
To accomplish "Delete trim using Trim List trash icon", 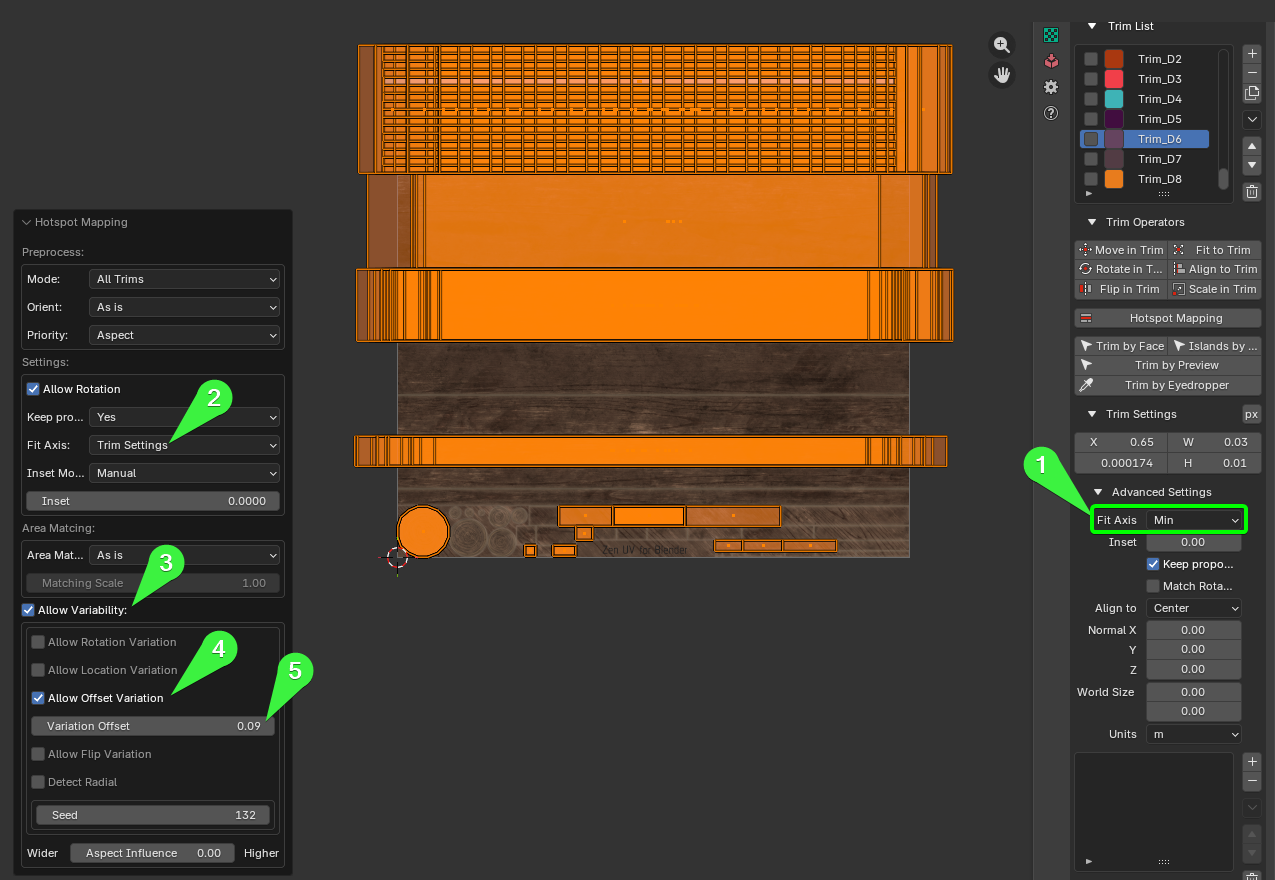I will coord(1252,192).
